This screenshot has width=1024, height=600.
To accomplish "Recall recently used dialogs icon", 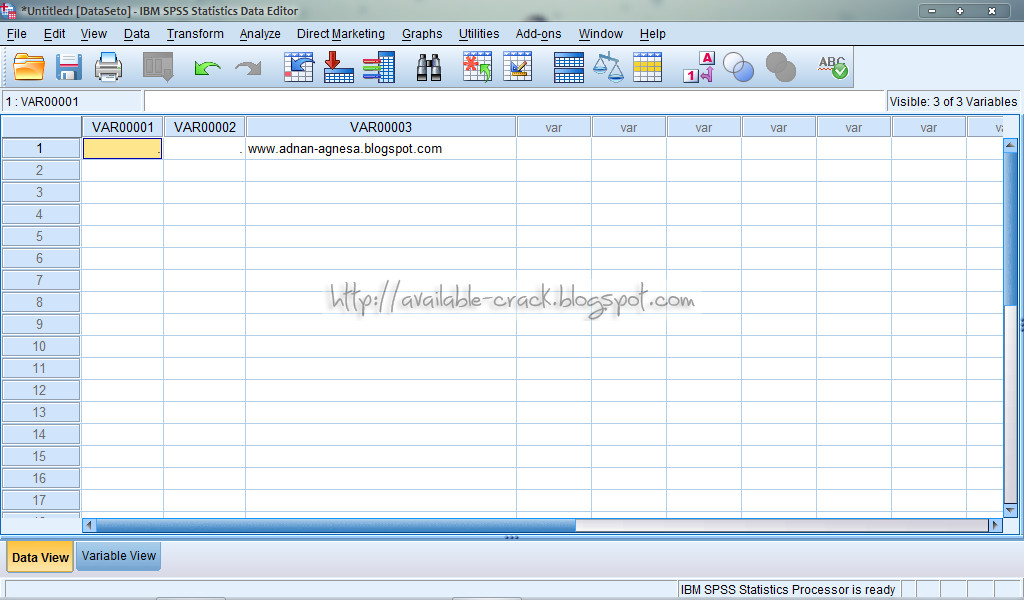I will [158, 67].
